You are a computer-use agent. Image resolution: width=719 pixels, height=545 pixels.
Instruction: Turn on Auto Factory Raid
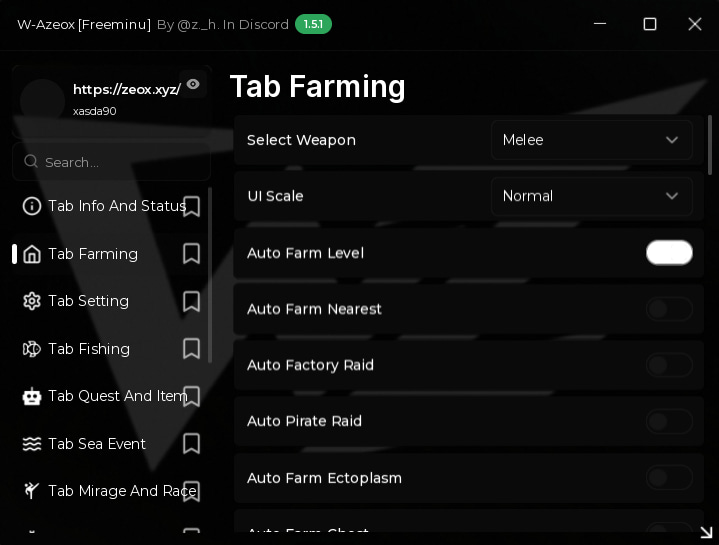click(669, 365)
